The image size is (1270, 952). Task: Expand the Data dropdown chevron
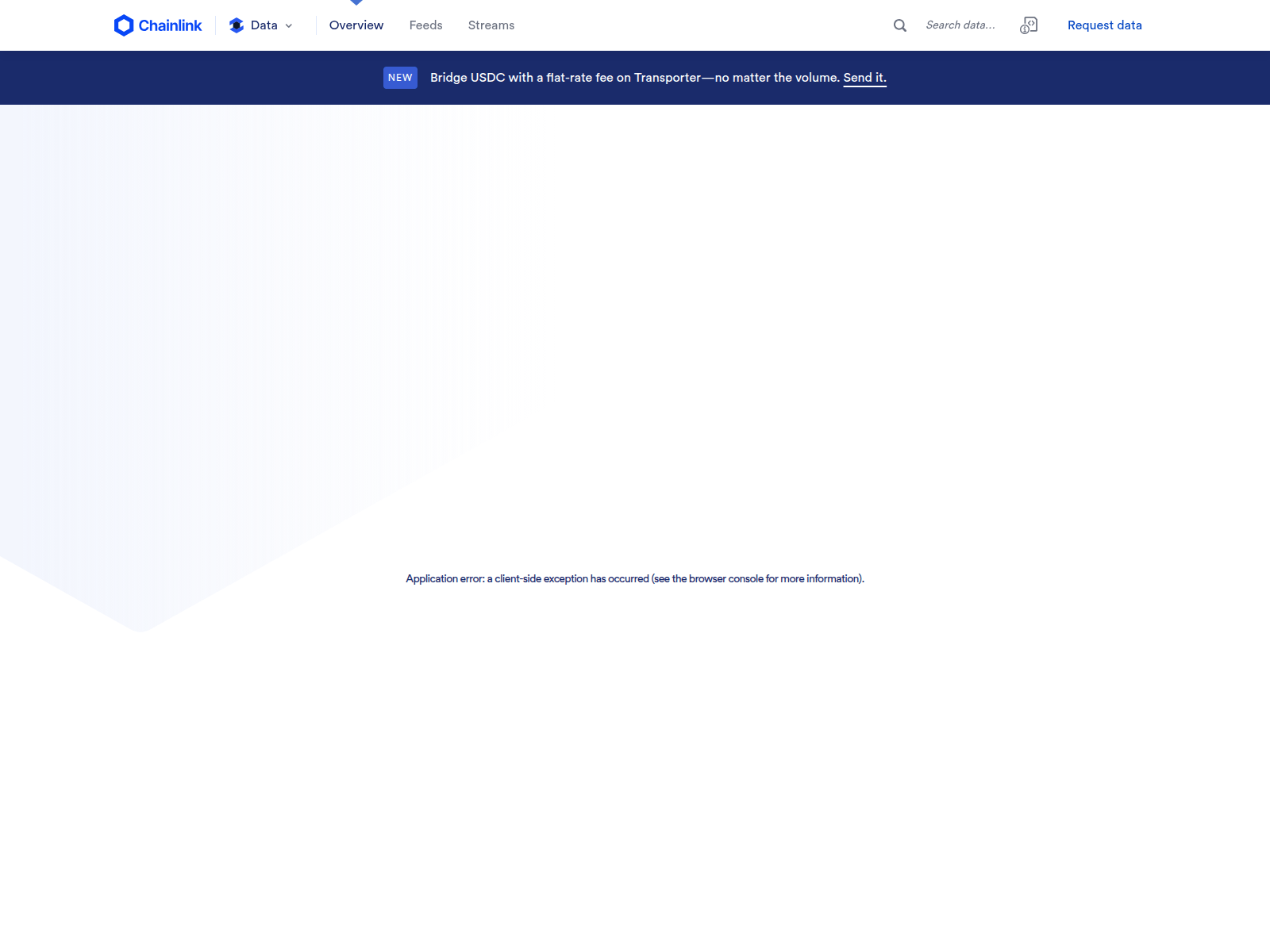(289, 25)
